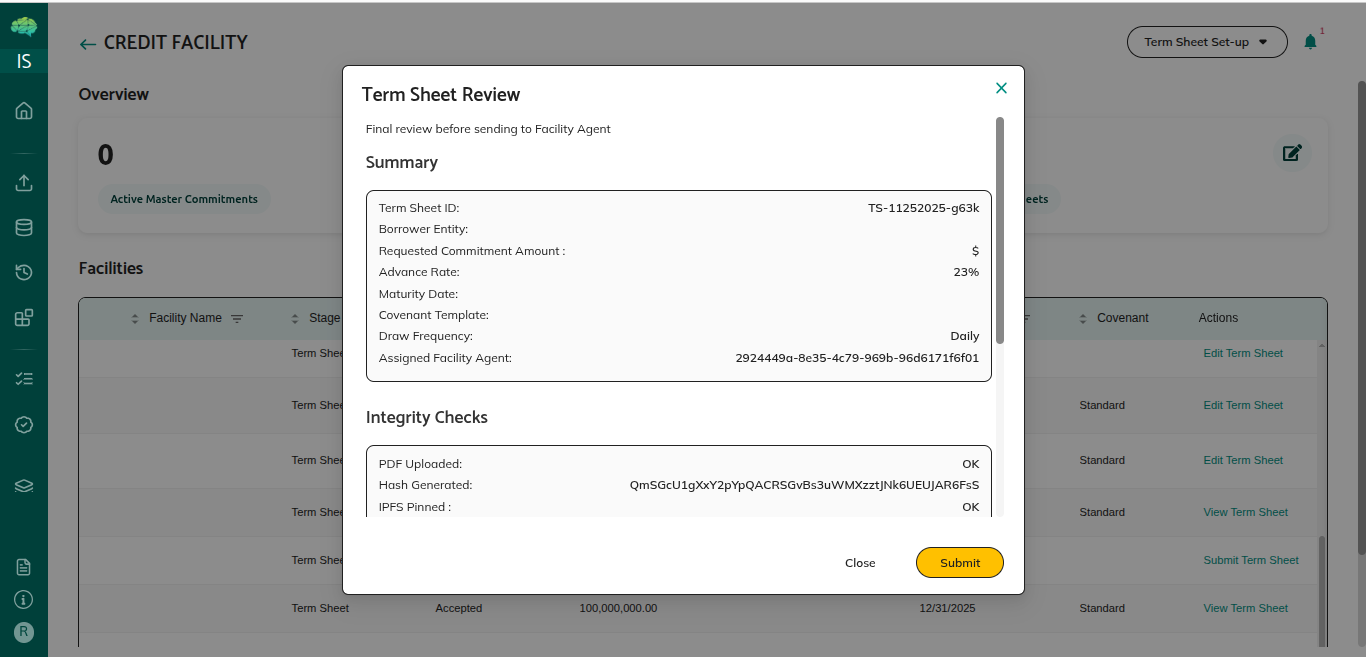The height and width of the screenshot is (657, 1366).
Task: Open the layers stack icon in the sidebar
Action: (24, 486)
